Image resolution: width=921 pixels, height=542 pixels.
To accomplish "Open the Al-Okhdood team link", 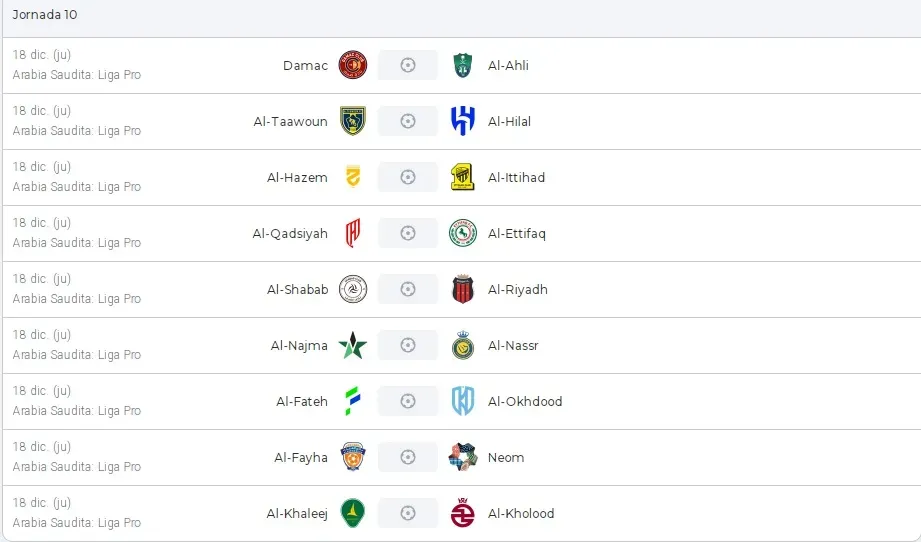I will coord(525,401).
